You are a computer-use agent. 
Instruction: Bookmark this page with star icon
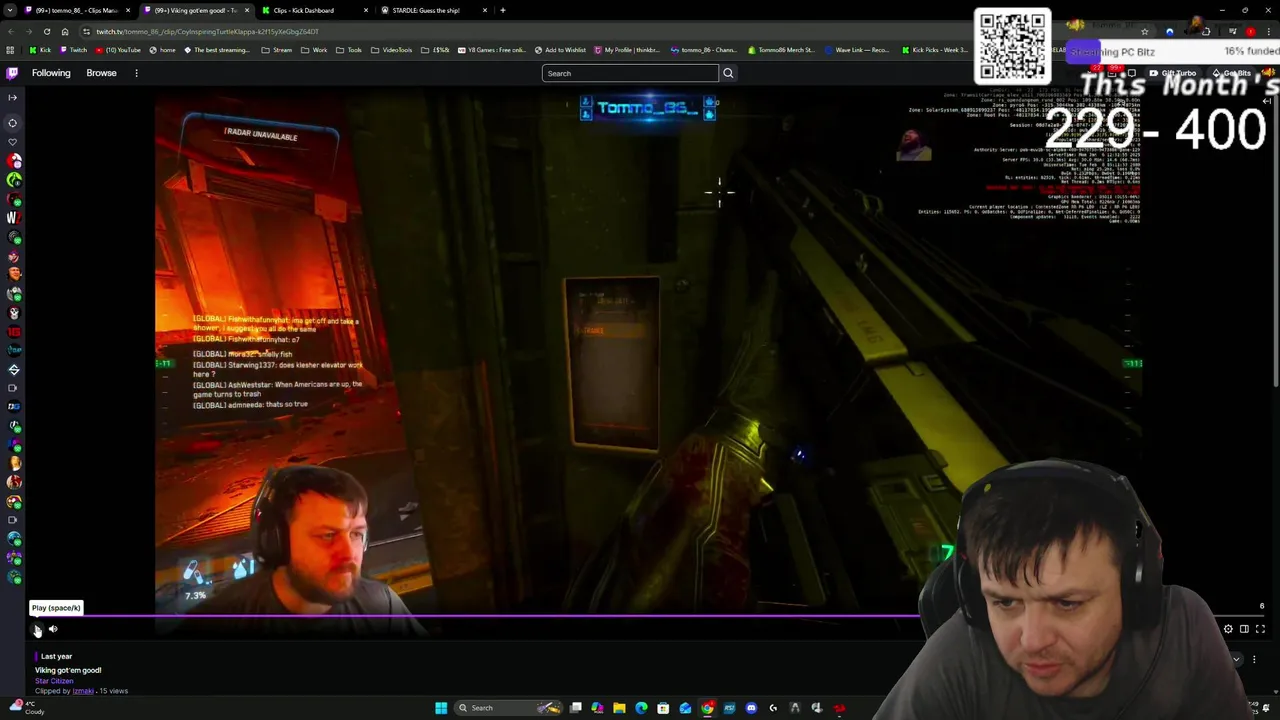pyautogui.click(x=1145, y=31)
